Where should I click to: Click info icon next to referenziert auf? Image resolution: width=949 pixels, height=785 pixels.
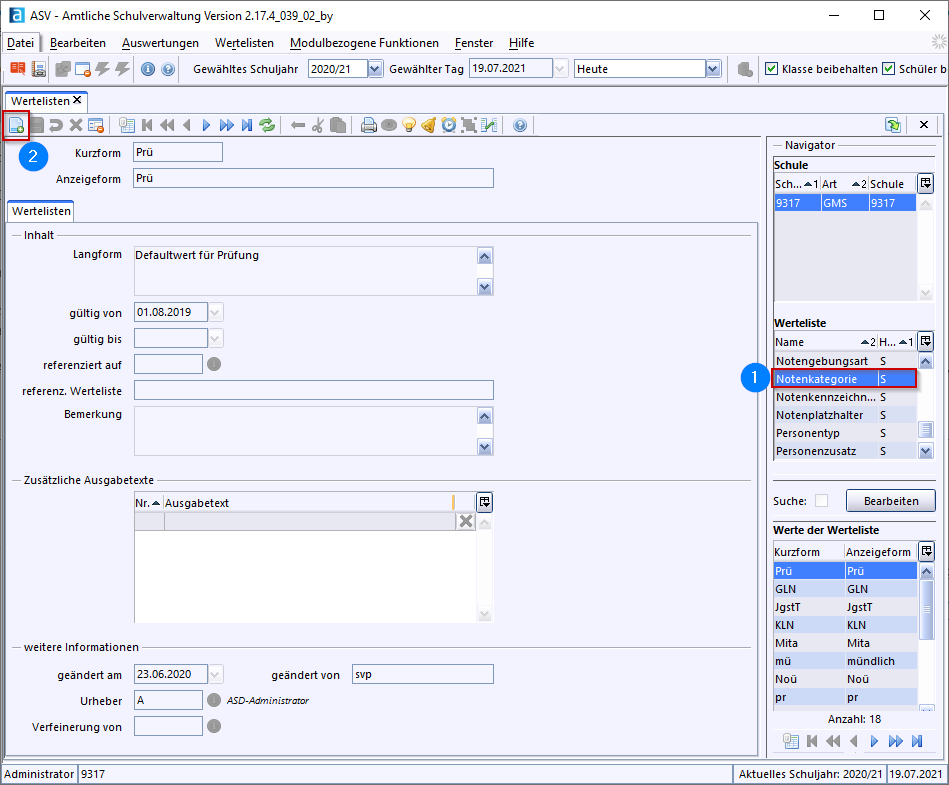pos(214,364)
